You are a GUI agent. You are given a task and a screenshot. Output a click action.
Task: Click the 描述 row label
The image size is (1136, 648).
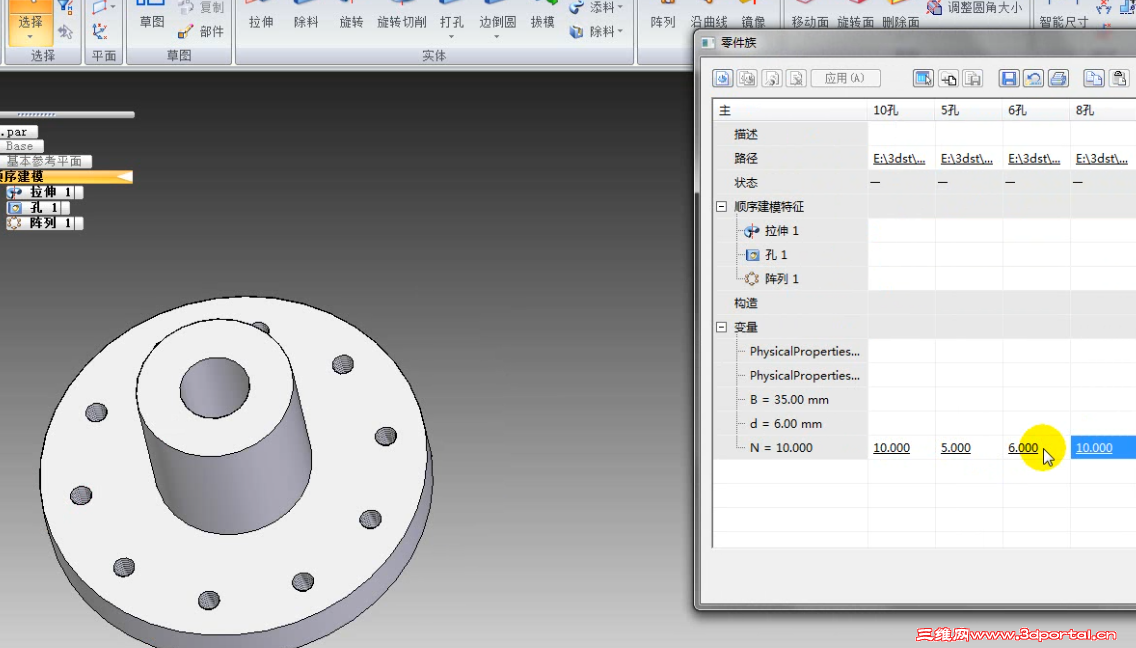click(x=746, y=134)
